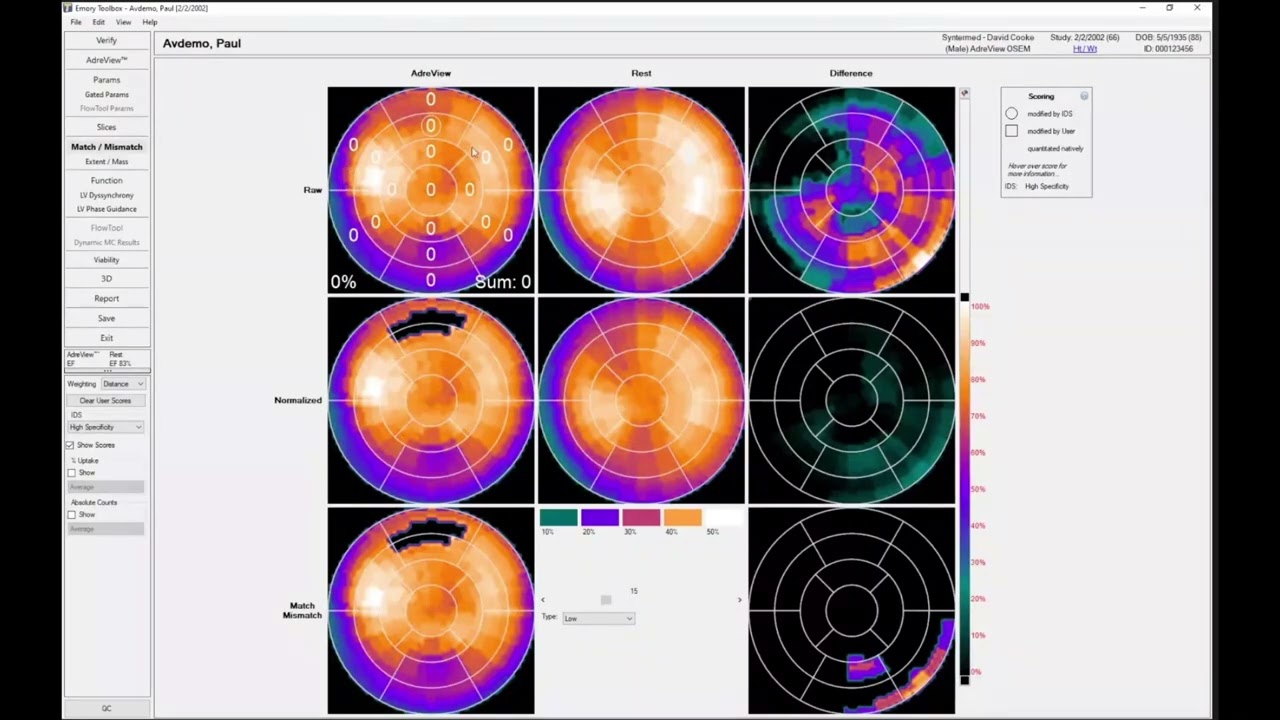The height and width of the screenshot is (720, 1280).
Task: Go to the Params section
Action: point(107,80)
